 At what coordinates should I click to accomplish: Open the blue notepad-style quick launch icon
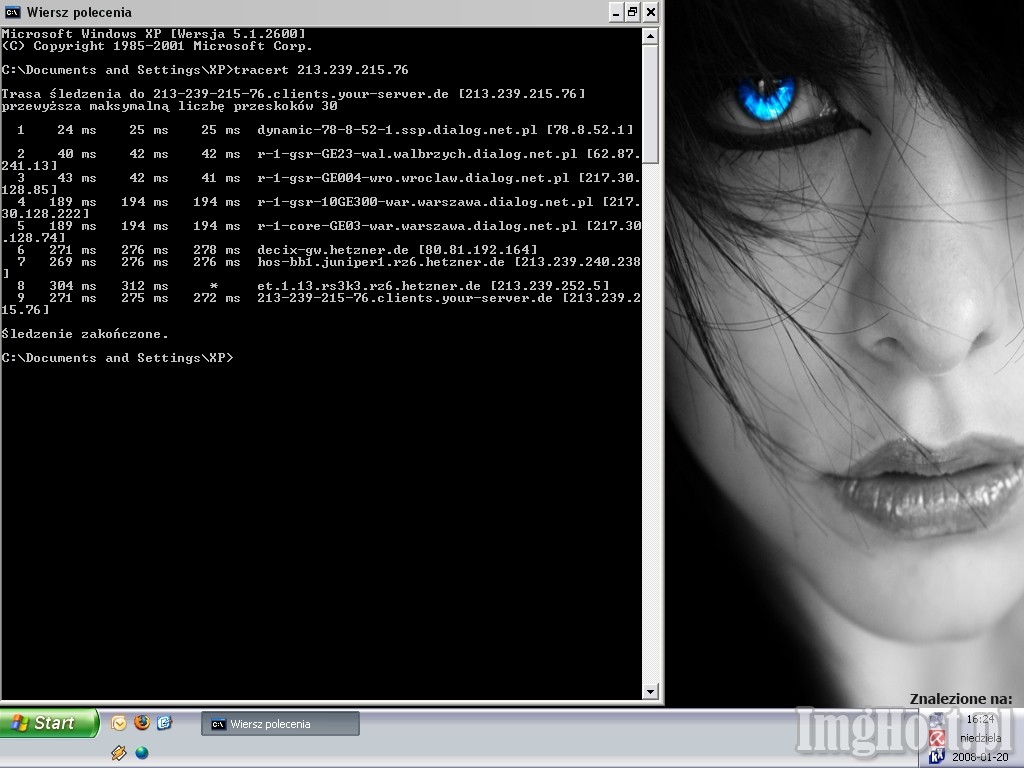[x=164, y=722]
